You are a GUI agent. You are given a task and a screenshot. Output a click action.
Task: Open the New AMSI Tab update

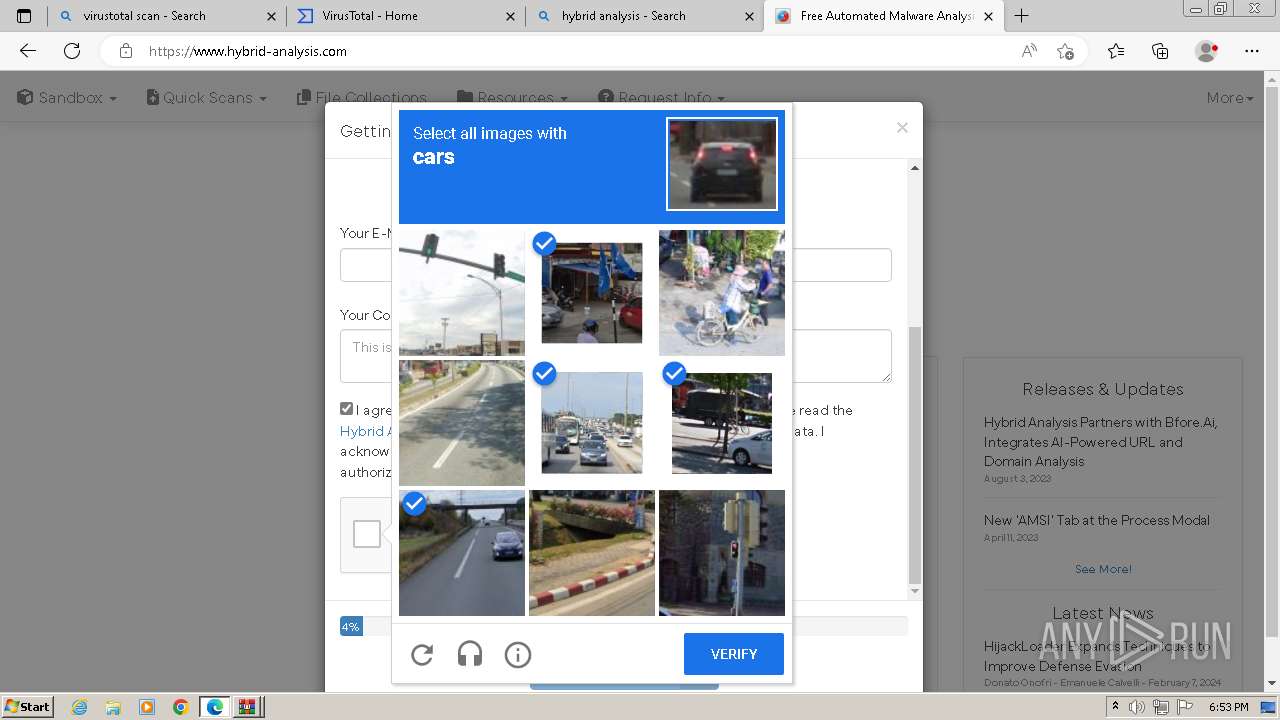pos(1097,520)
